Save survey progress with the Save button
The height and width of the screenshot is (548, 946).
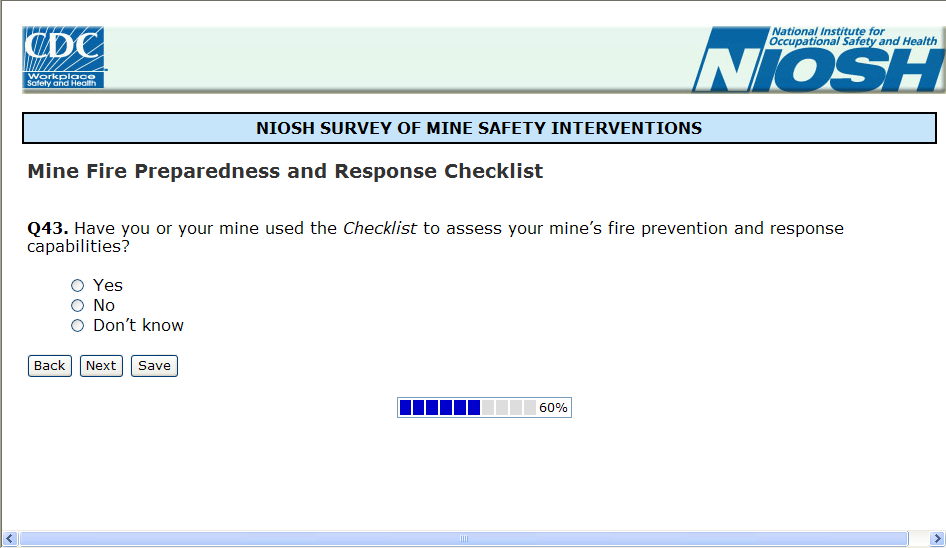pyautogui.click(x=154, y=366)
